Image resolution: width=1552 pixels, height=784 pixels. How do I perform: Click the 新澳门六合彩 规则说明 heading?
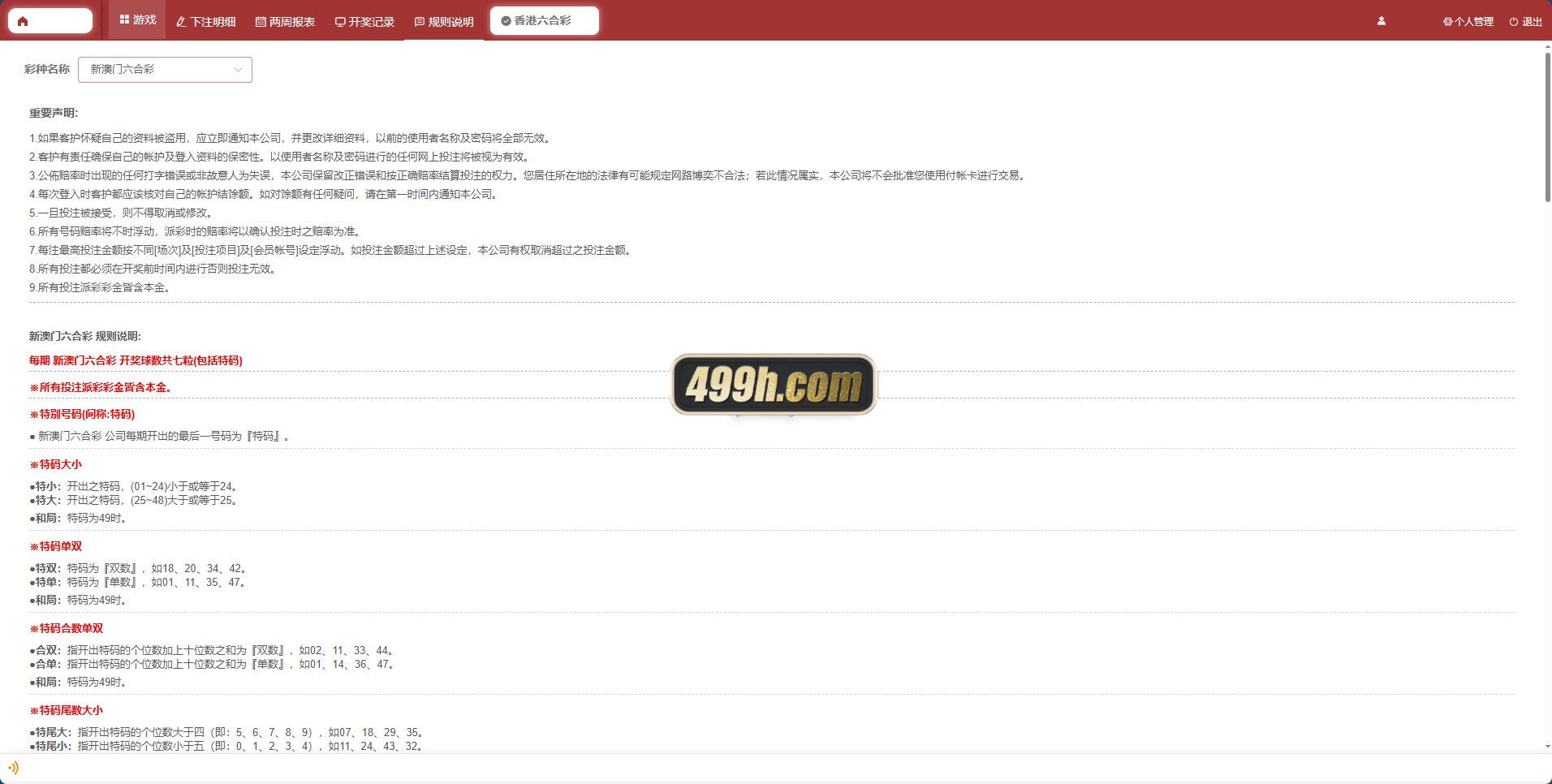(x=85, y=336)
